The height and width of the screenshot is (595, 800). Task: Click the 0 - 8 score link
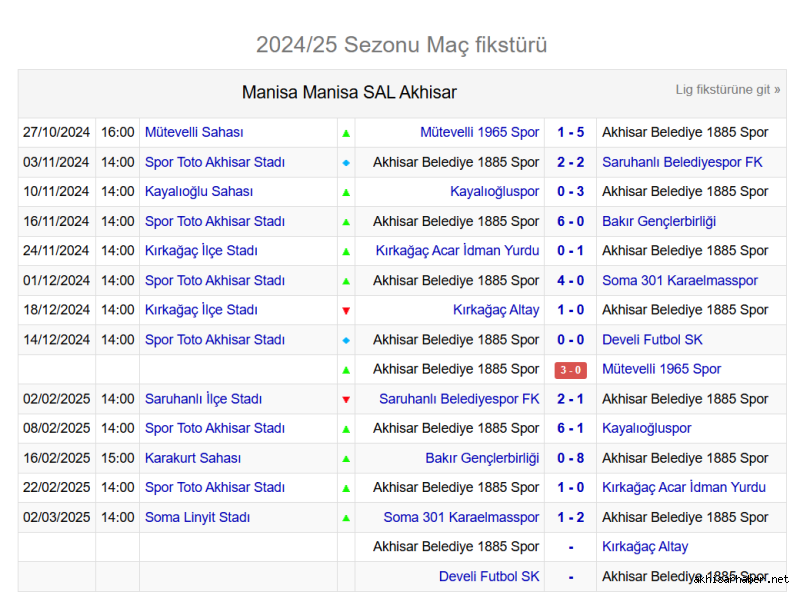pyautogui.click(x=570, y=458)
